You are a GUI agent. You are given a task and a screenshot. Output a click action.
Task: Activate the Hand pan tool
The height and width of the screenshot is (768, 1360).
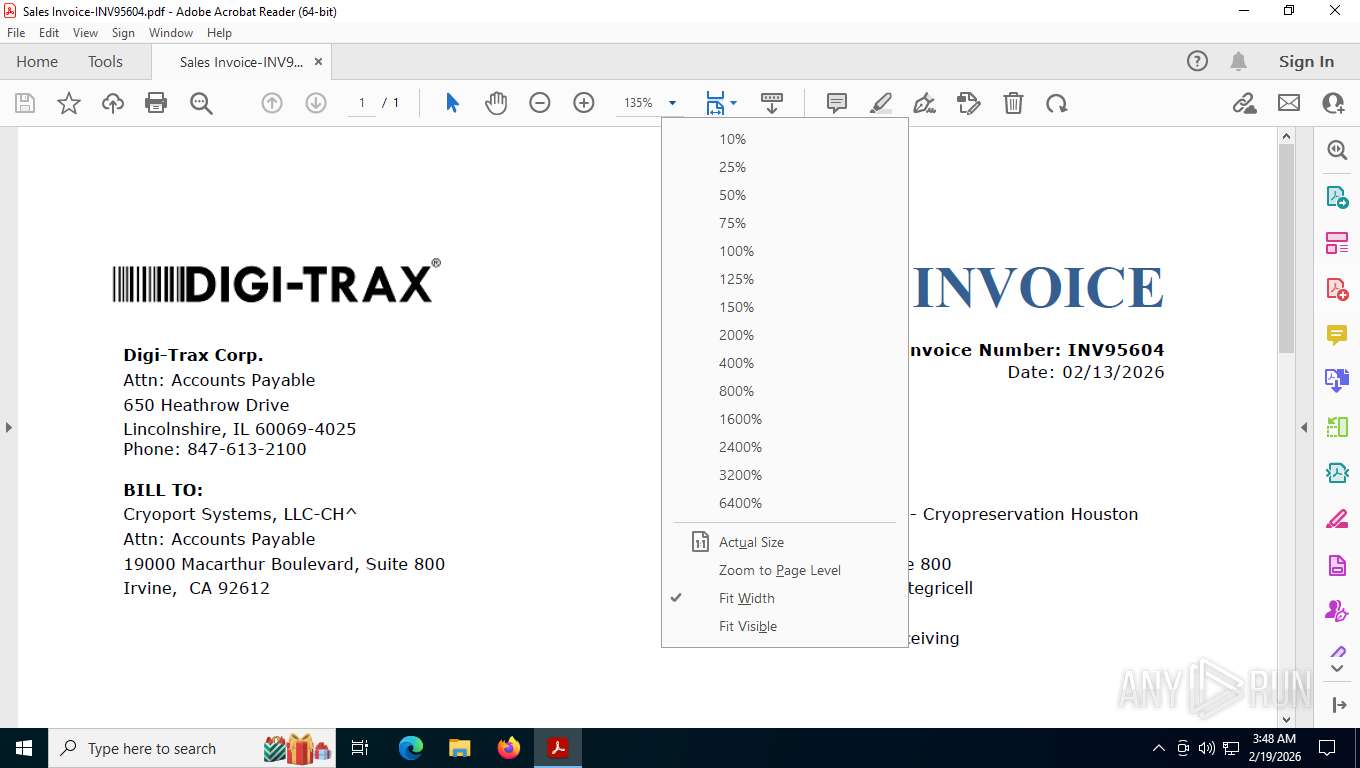click(x=496, y=103)
